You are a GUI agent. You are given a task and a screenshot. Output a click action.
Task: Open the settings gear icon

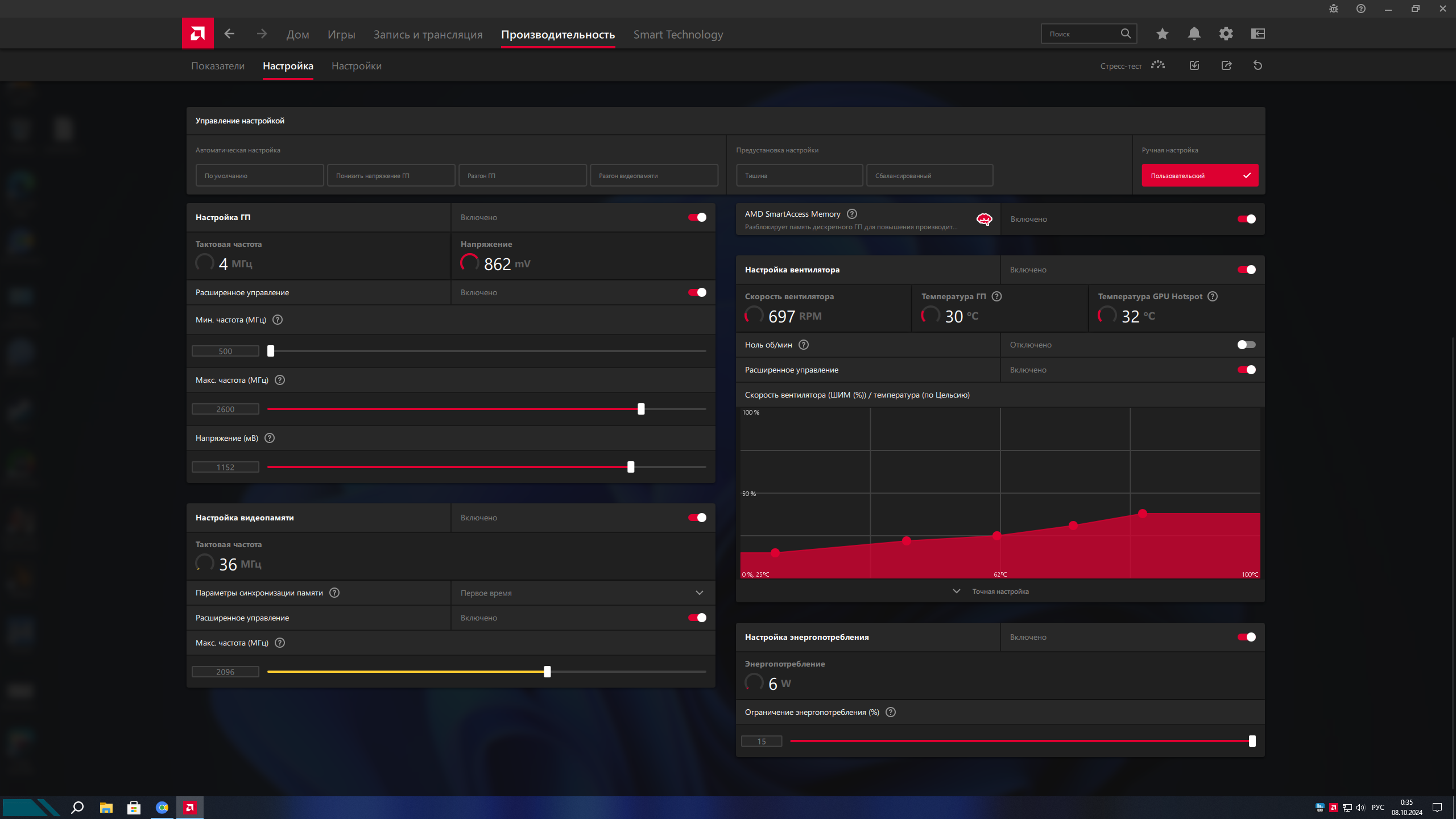coord(1226,34)
